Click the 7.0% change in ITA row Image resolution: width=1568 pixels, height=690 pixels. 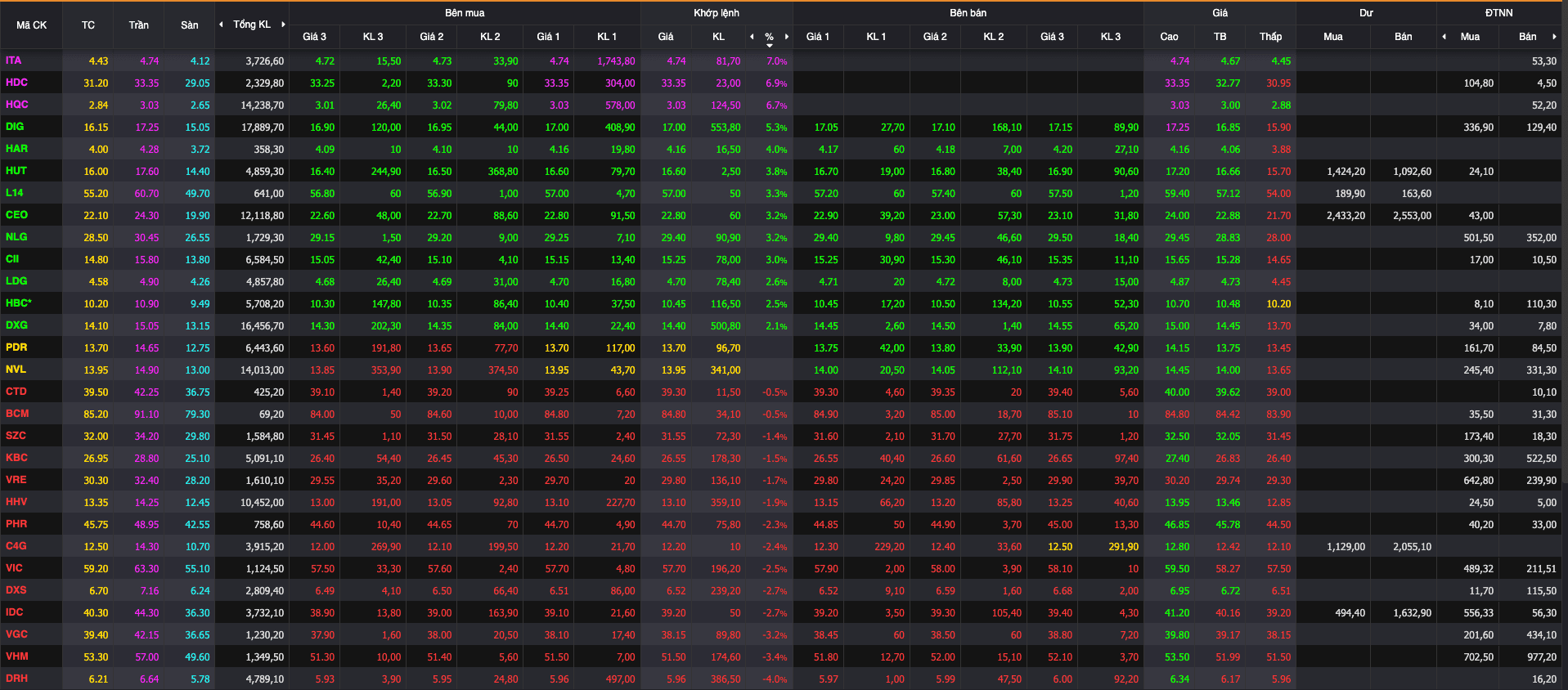tap(777, 61)
